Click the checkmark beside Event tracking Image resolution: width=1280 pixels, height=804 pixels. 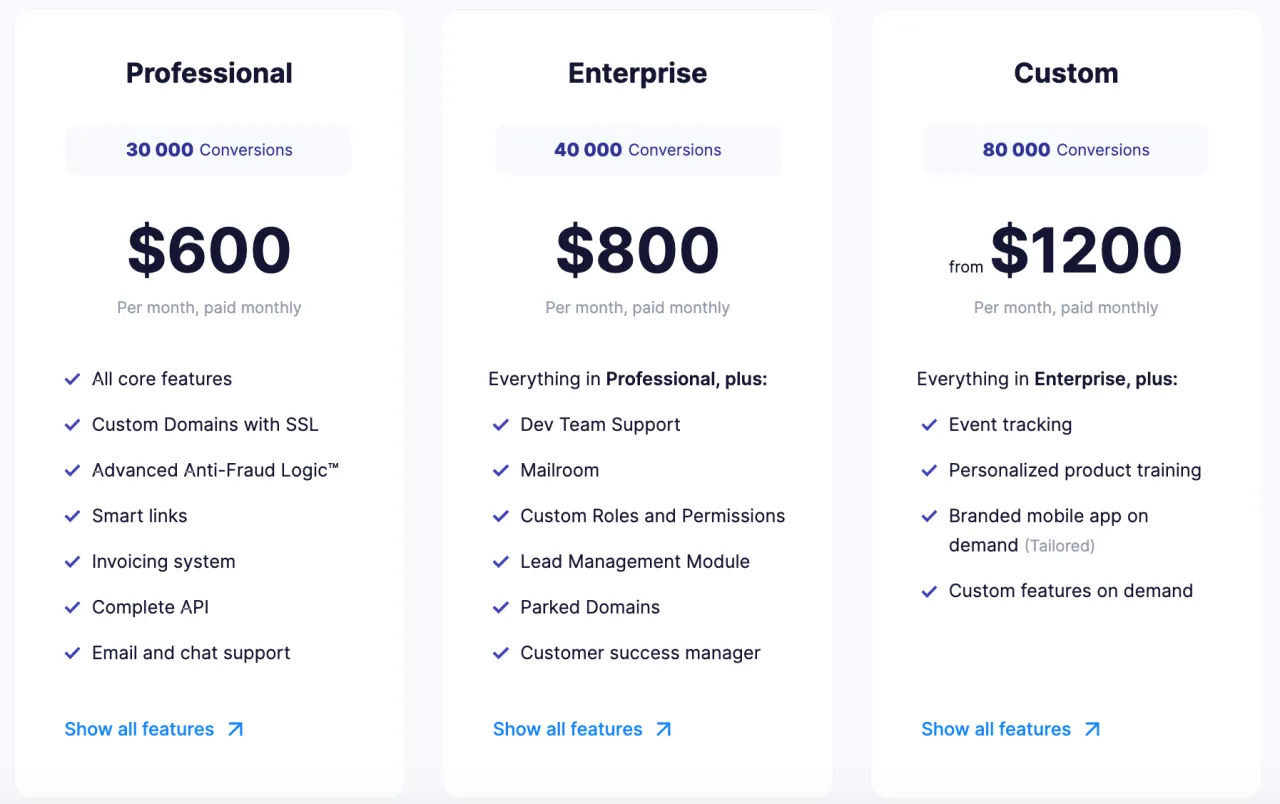(x=929, y=425)
